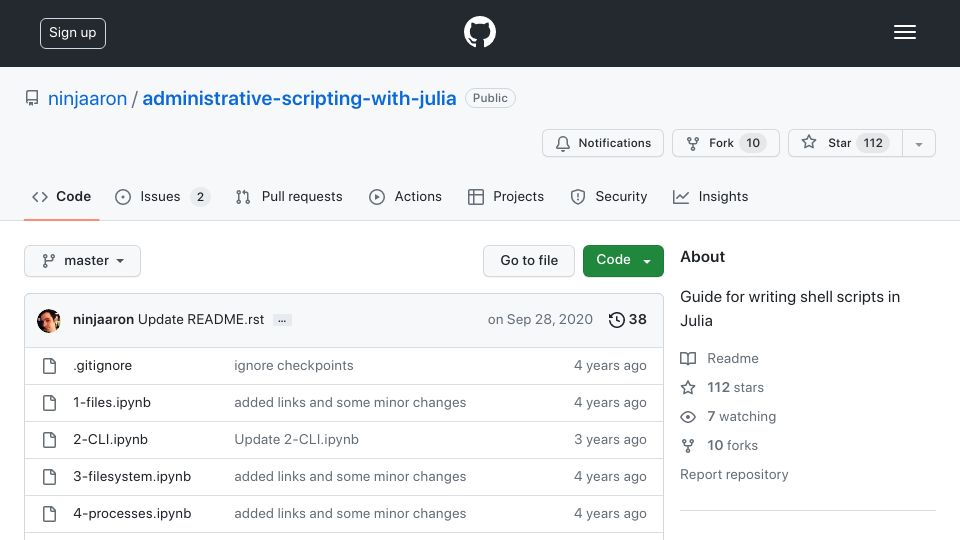Click ninjaaron's avatar thumbnail

click(x=48, y=320)
